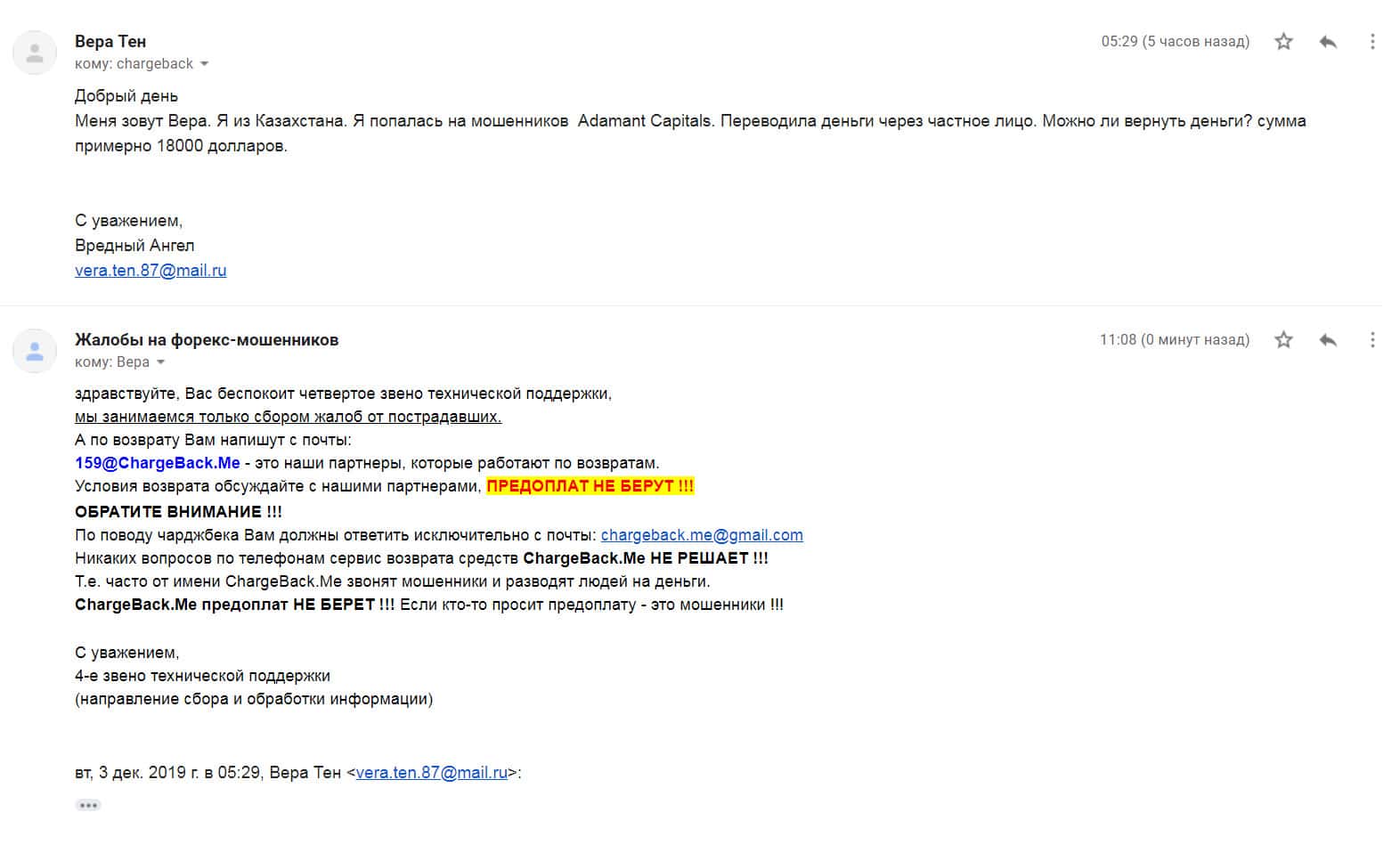1400x853 pixels.
Task: Show trimmed quoted content
Action: [x=88, y=805]
